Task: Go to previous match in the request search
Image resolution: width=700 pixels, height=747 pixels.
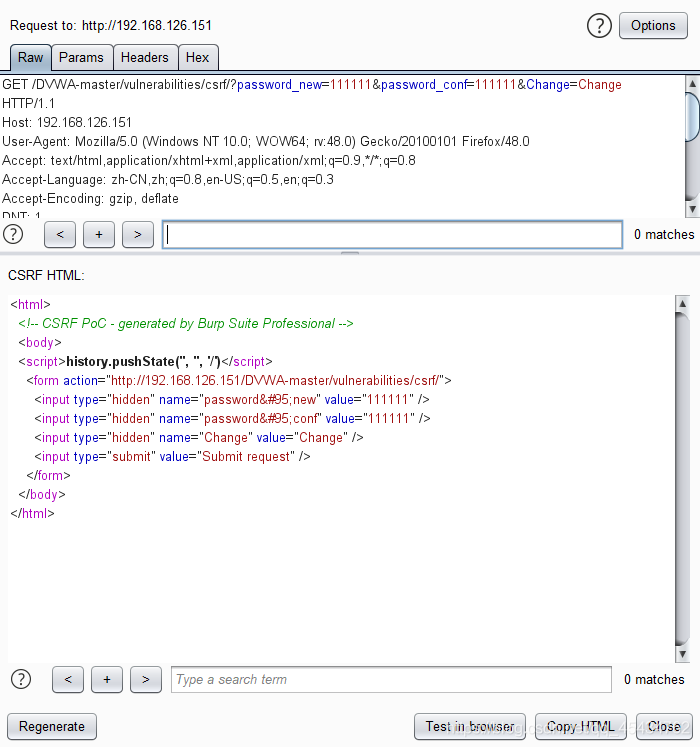Action: tap(60, 234)
